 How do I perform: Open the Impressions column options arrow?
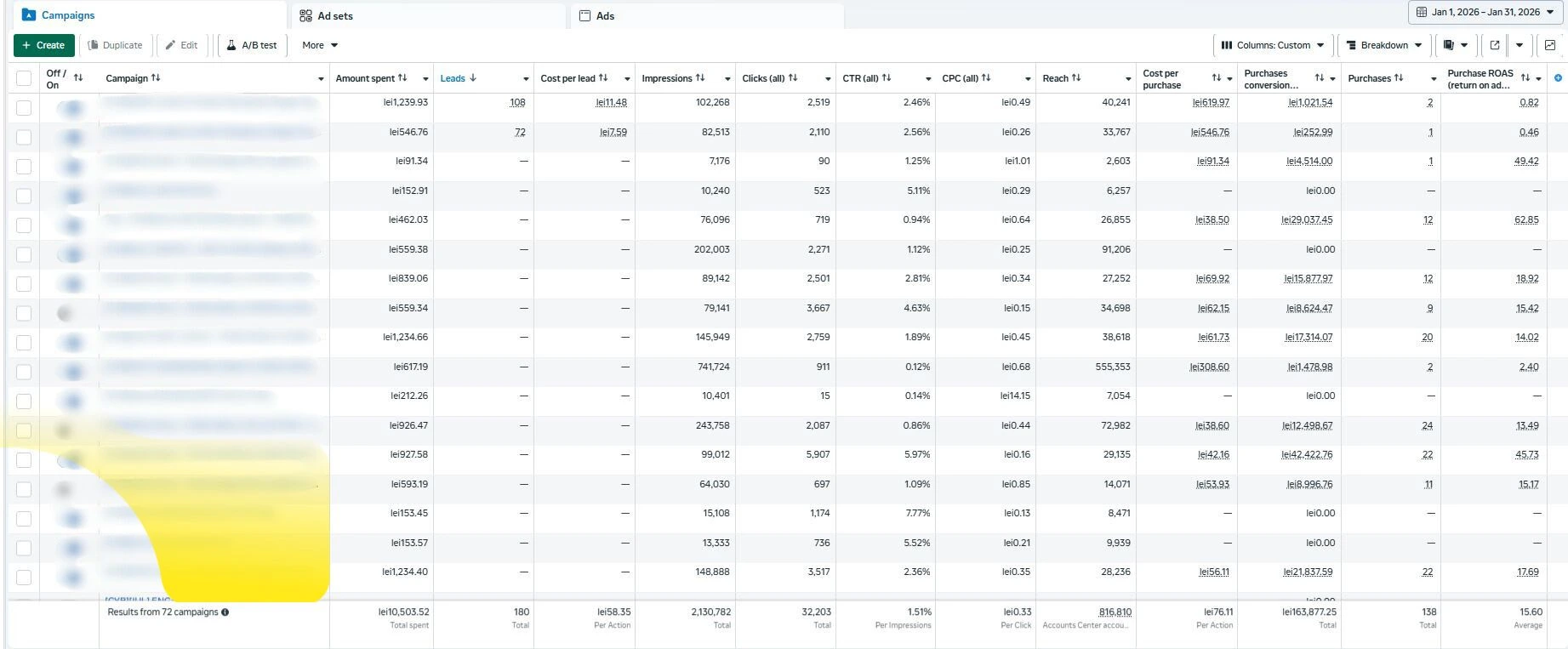click(727, 79)
